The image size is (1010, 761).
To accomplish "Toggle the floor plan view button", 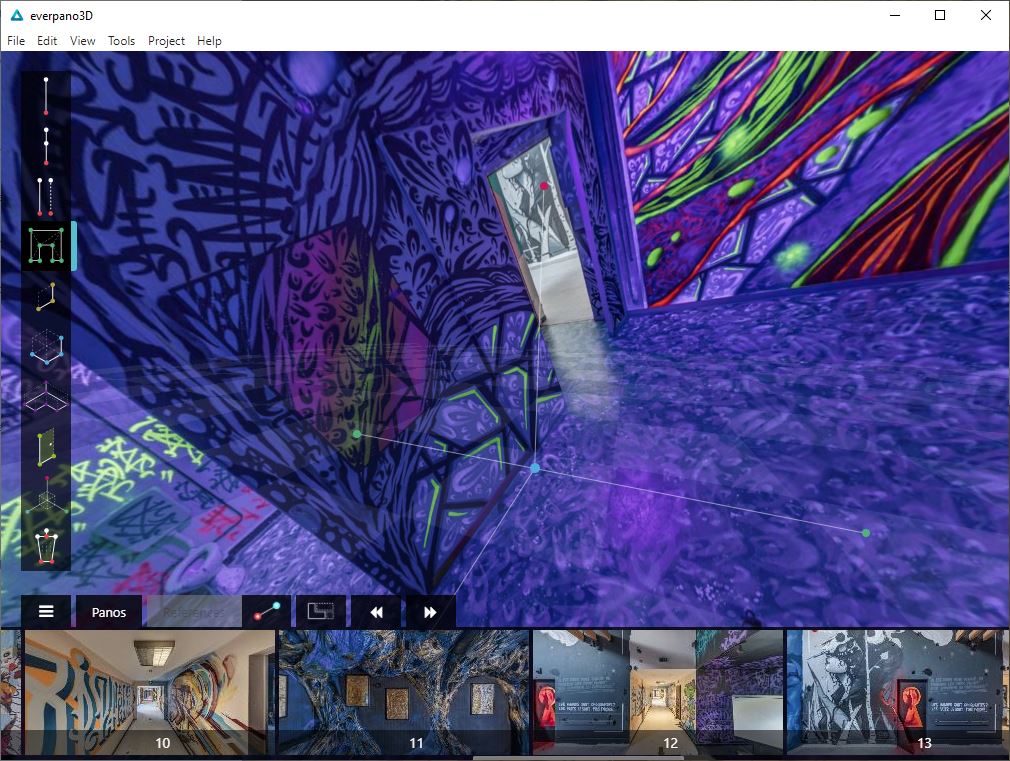I will [x=320, y=612].
